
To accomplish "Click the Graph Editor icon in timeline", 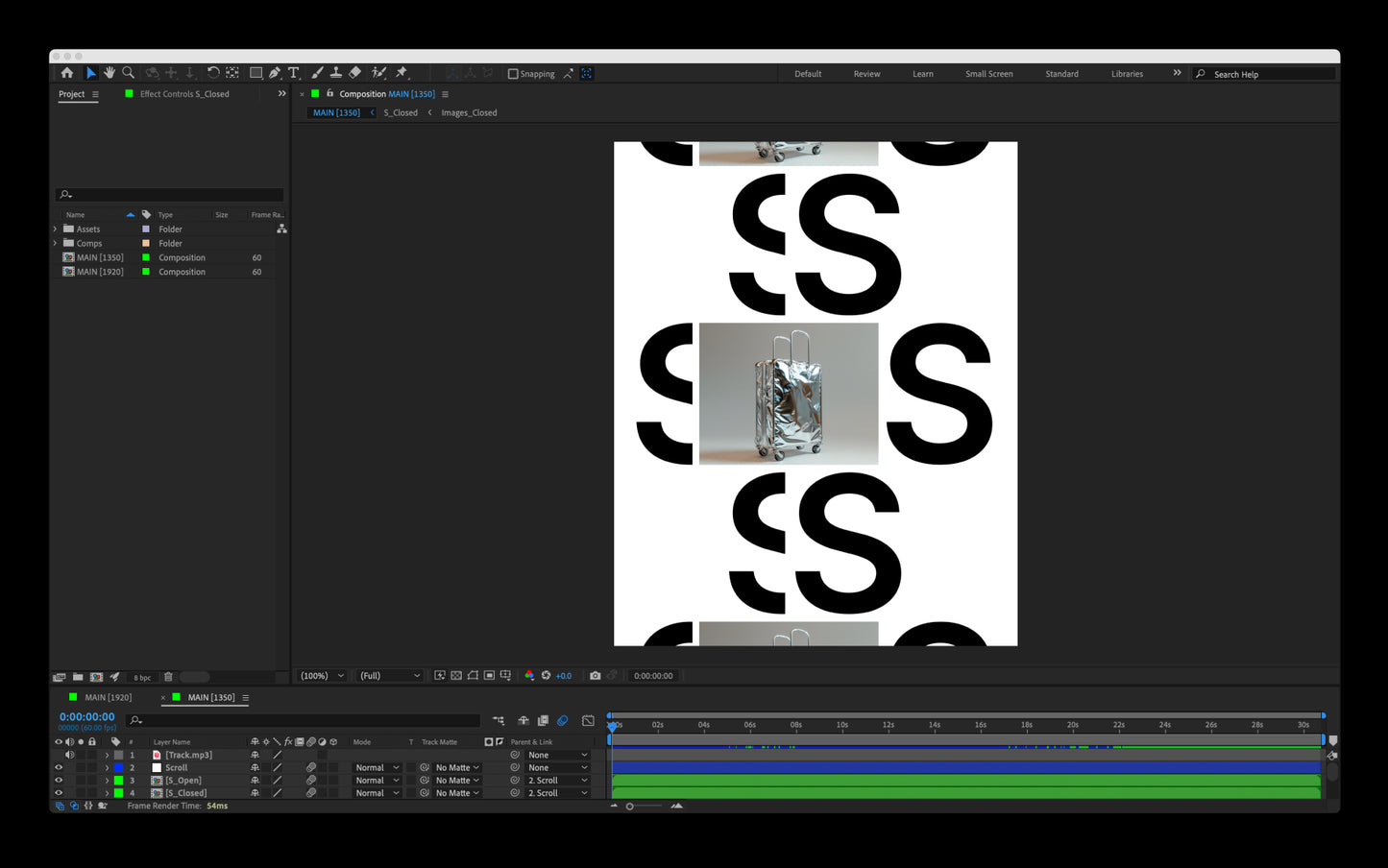I will pos(588,720).
